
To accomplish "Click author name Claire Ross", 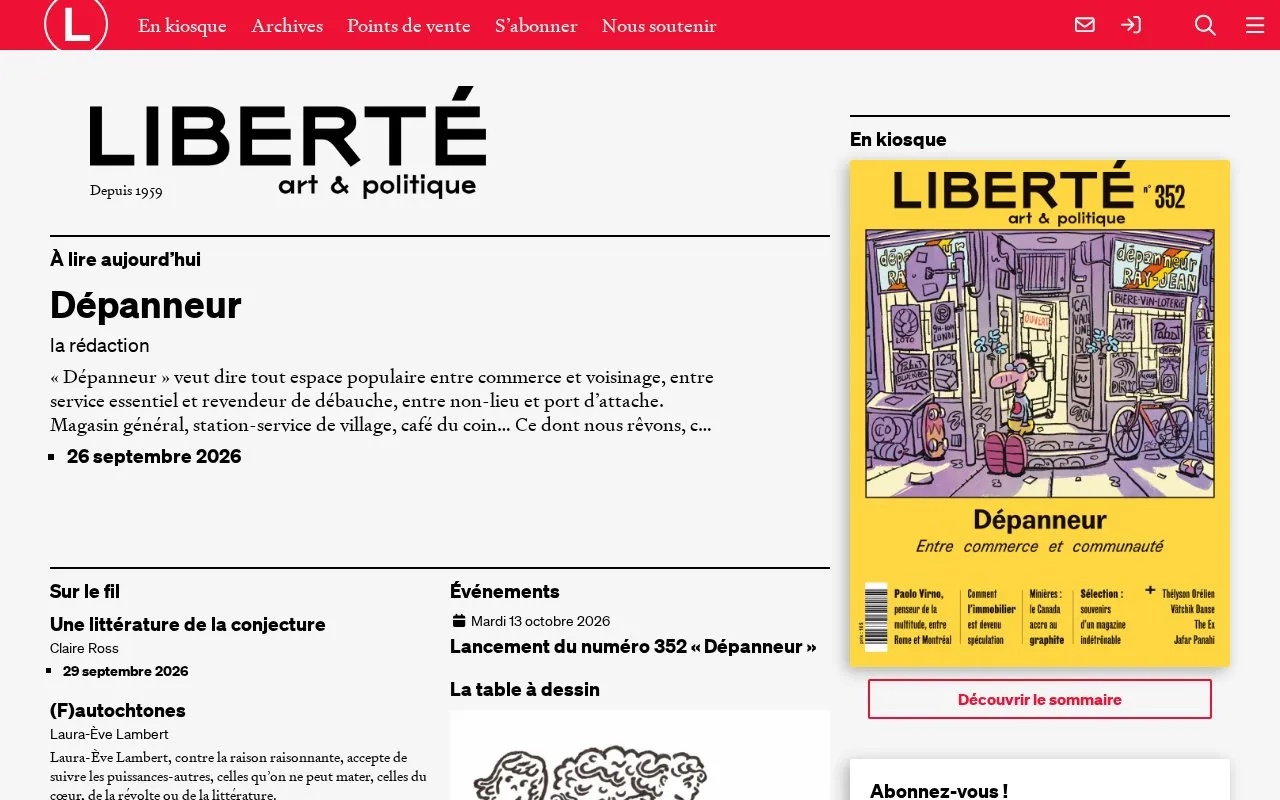I will pos(84,648).
